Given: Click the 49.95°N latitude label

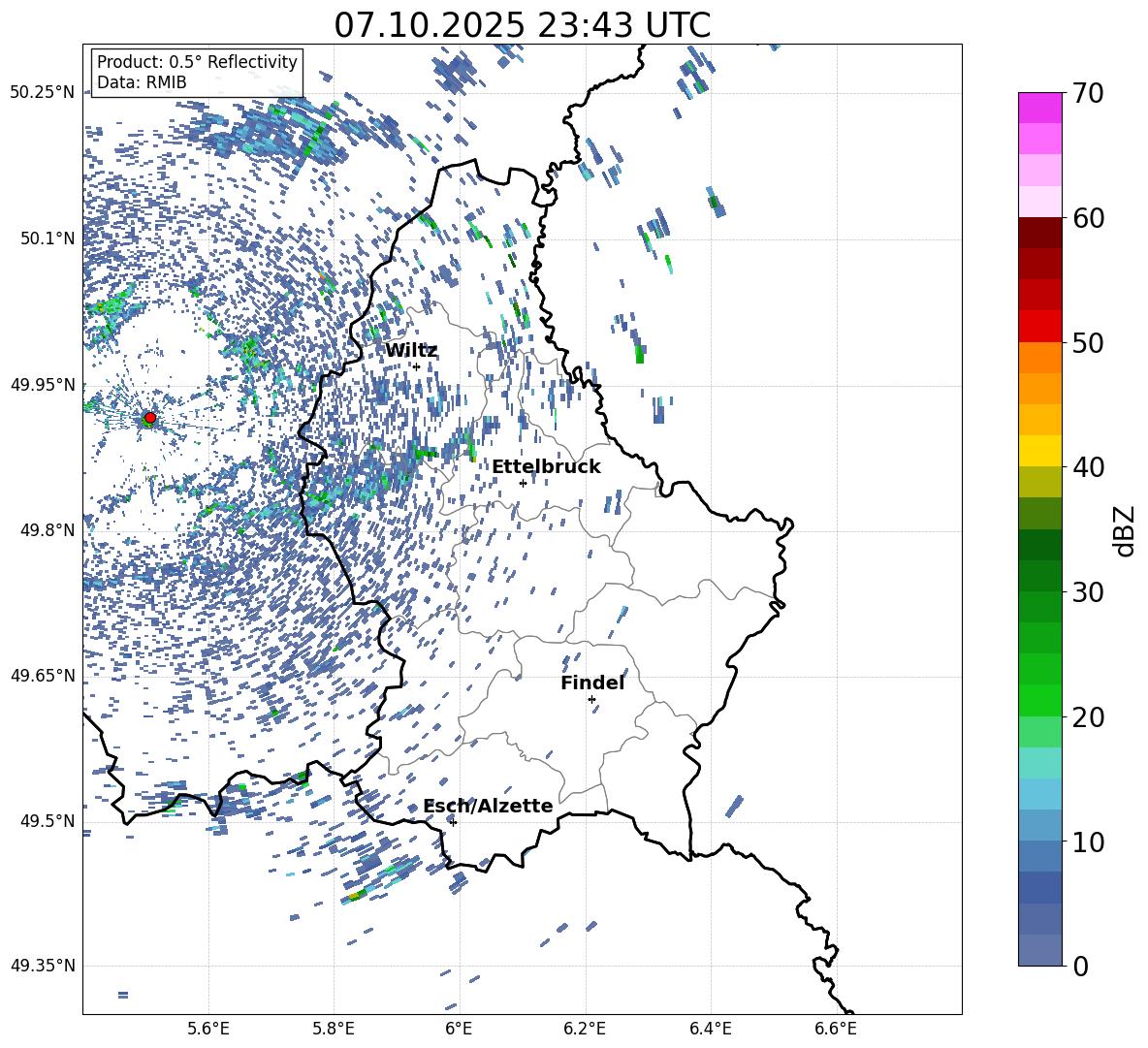Looking at the screenshot, I should click(43, 385).
